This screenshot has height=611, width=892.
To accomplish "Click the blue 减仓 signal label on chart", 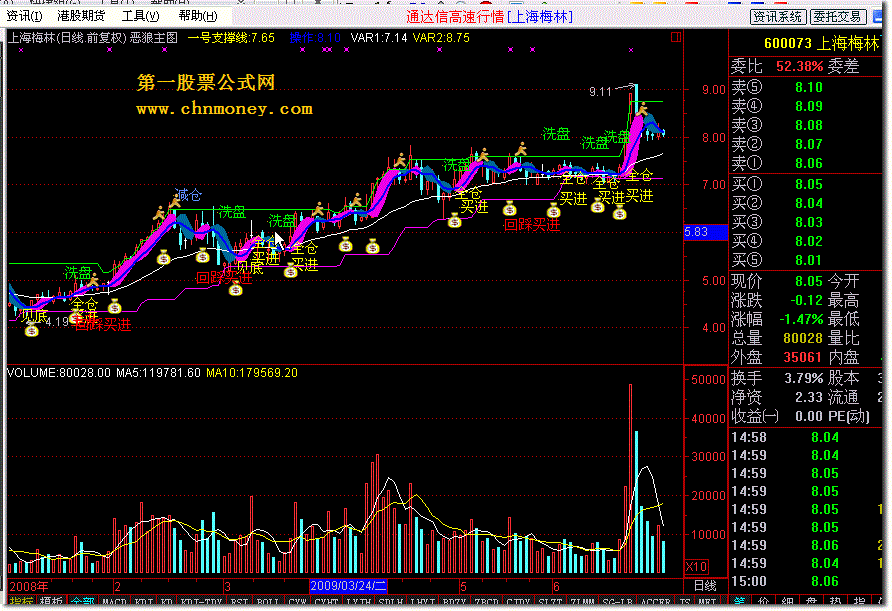I will coord(188,195).
